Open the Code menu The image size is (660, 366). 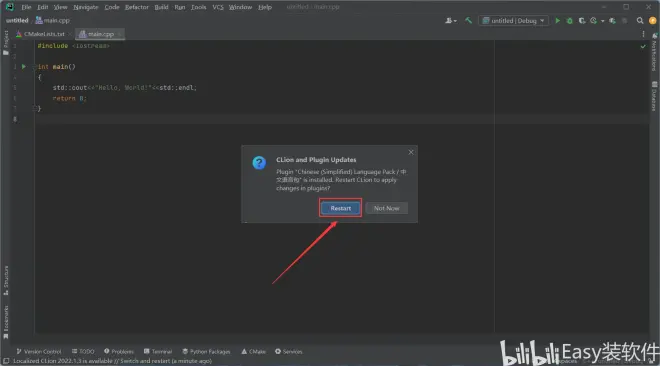click(112, 7)
